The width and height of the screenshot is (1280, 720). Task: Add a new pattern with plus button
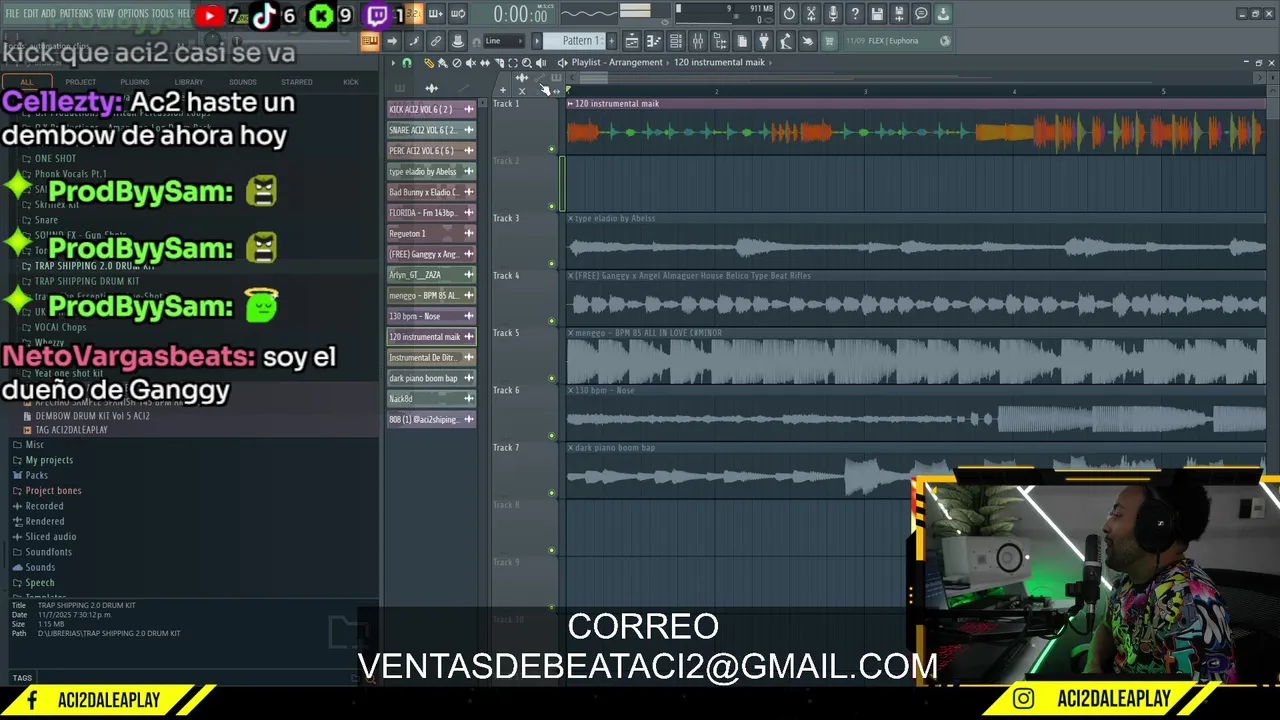[x=612, y=41]
